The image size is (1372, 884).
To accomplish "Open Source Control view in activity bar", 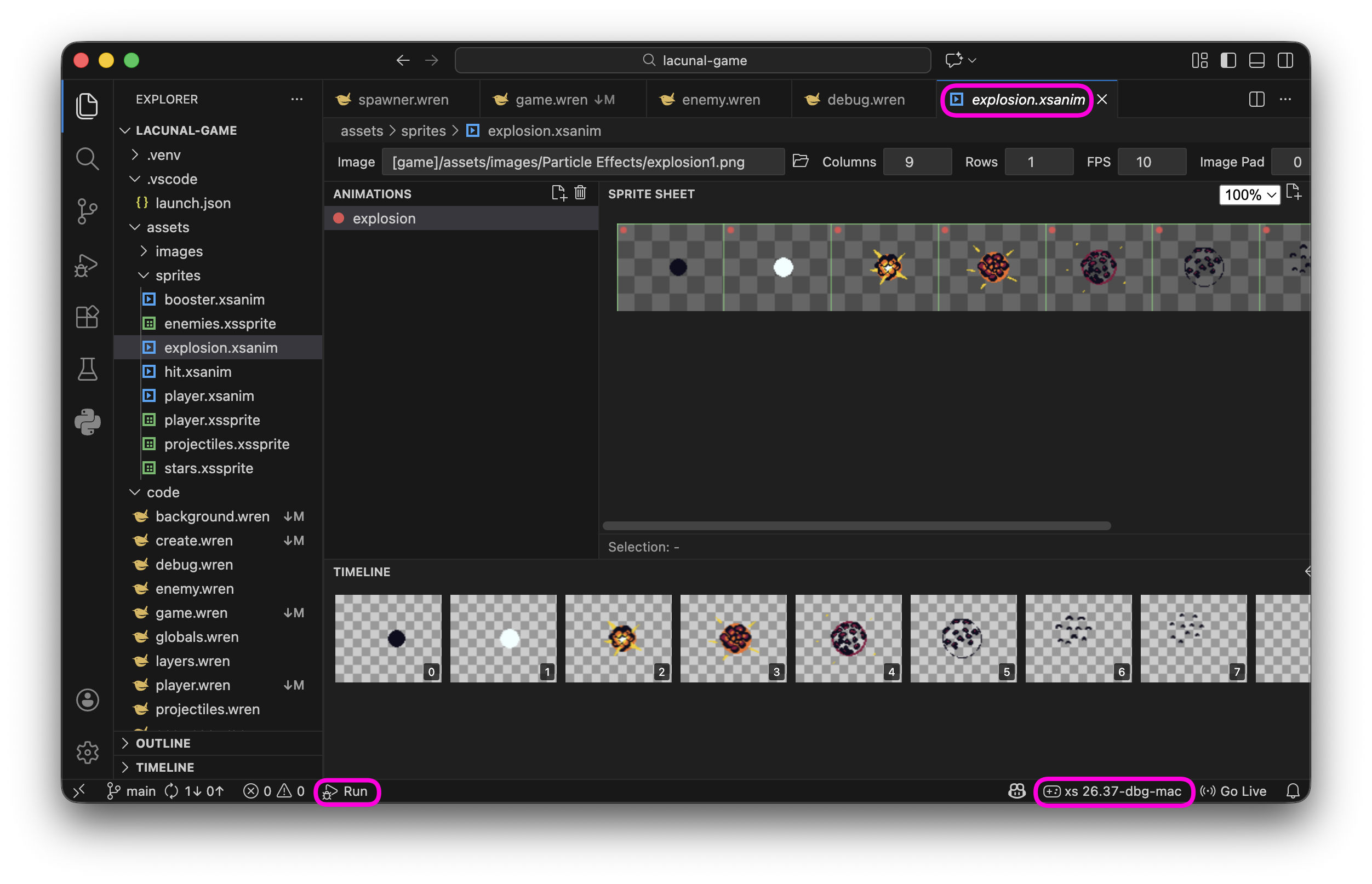I will [87, 211].
